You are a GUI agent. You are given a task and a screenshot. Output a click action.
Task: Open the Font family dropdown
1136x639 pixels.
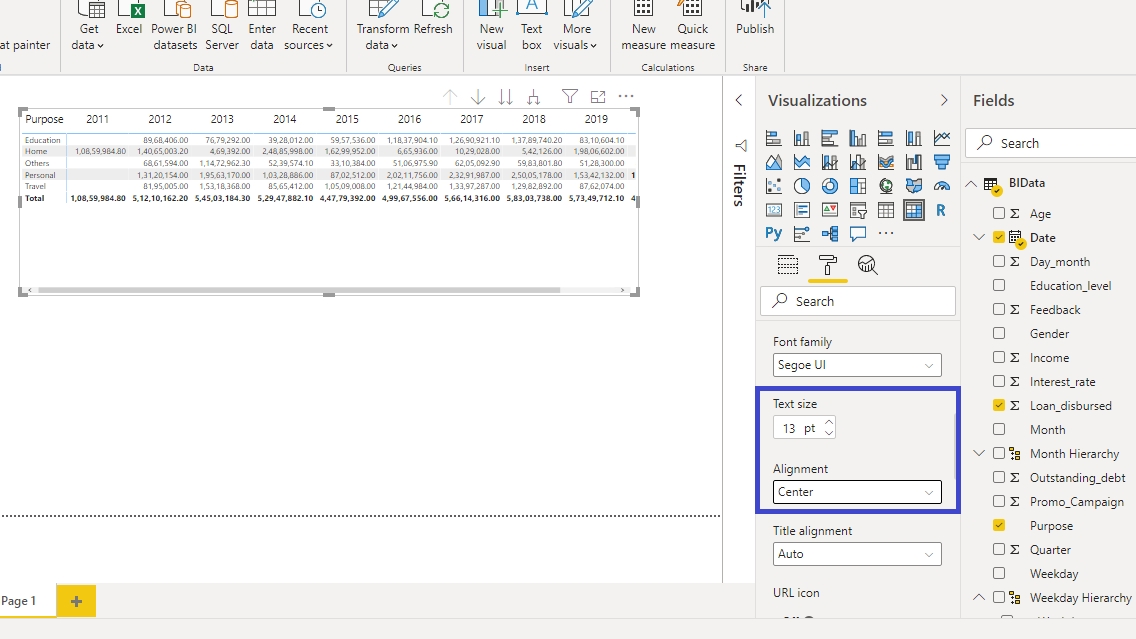point(857,366)
